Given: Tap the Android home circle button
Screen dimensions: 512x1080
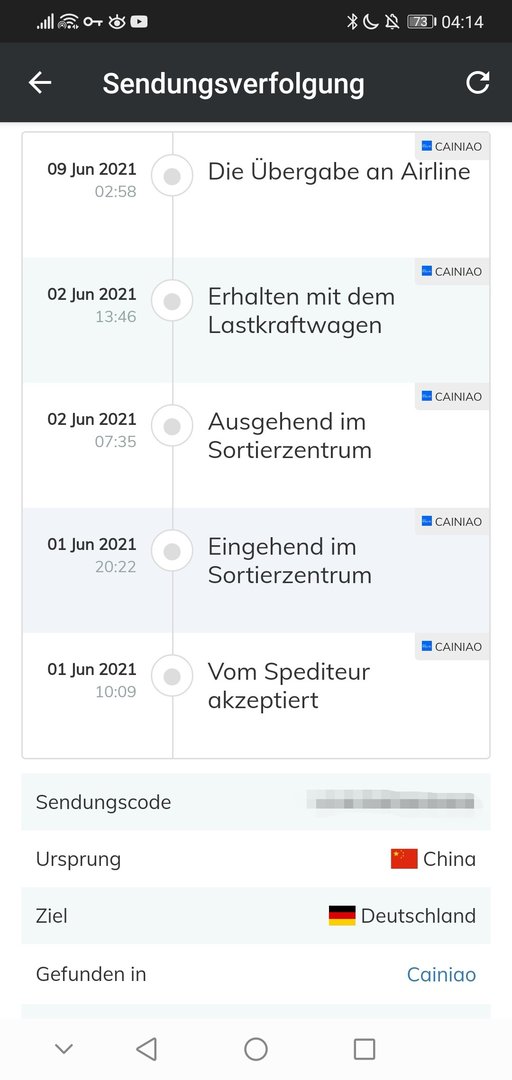Looking at the screenshot, I should click(x=256, y=1049).
